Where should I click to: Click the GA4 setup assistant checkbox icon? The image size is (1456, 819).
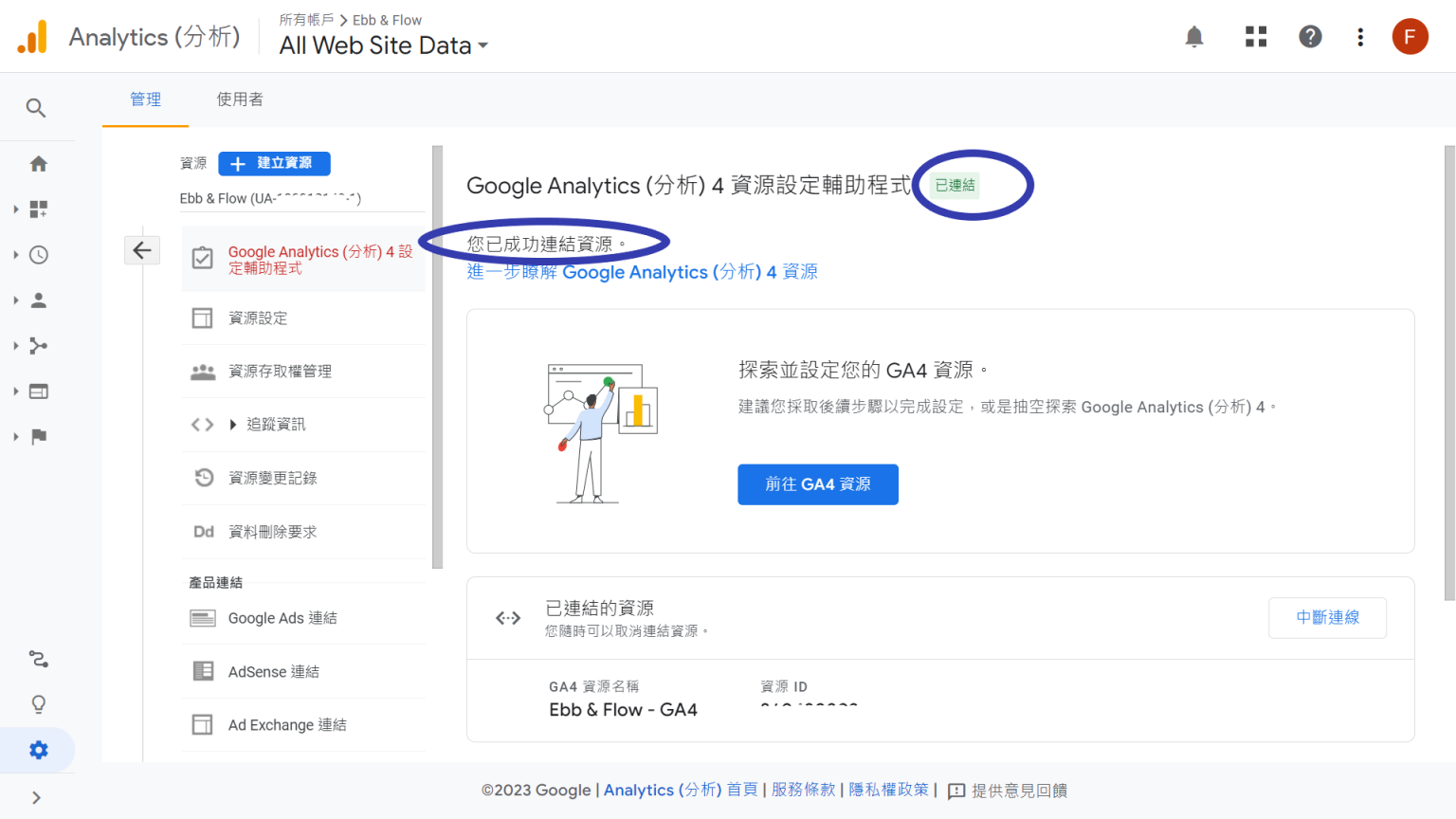pos(203,258)
